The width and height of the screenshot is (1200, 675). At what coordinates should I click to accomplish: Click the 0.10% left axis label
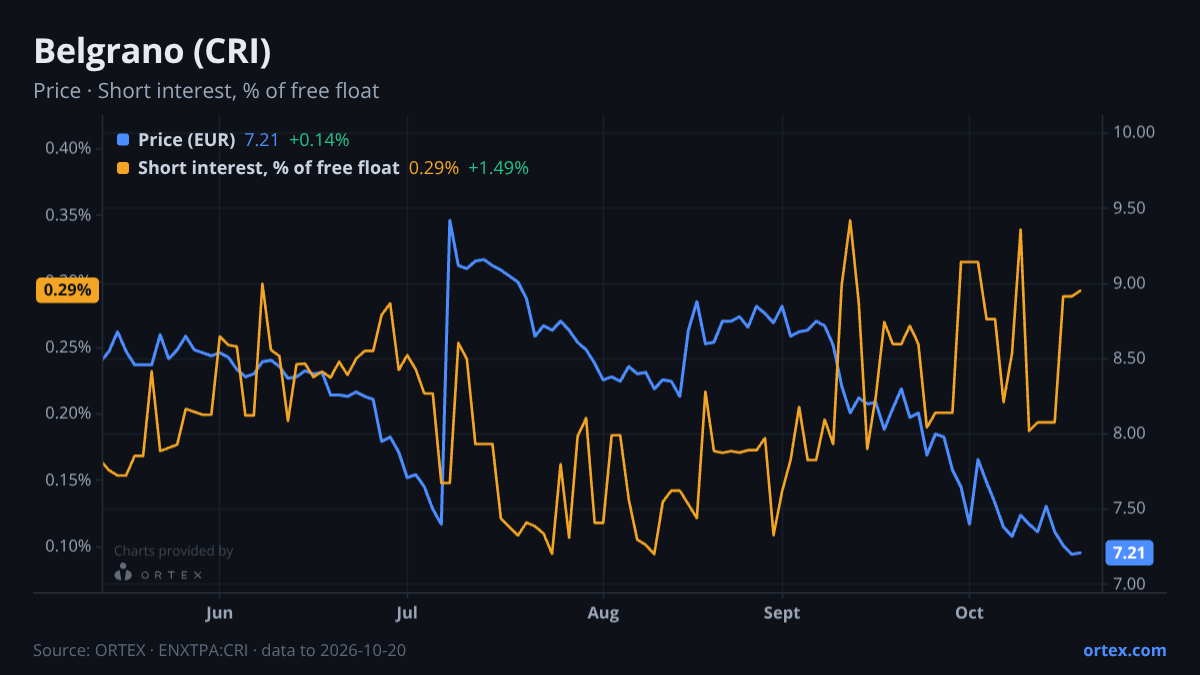[x=68, y=546]
